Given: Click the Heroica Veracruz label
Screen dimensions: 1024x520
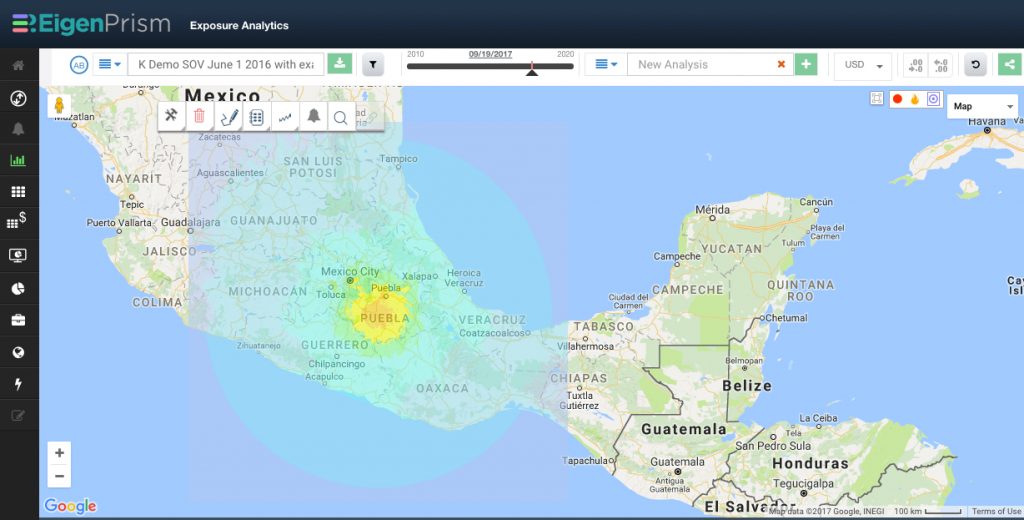Looking at the screenshot, I should tap(464, 278).
